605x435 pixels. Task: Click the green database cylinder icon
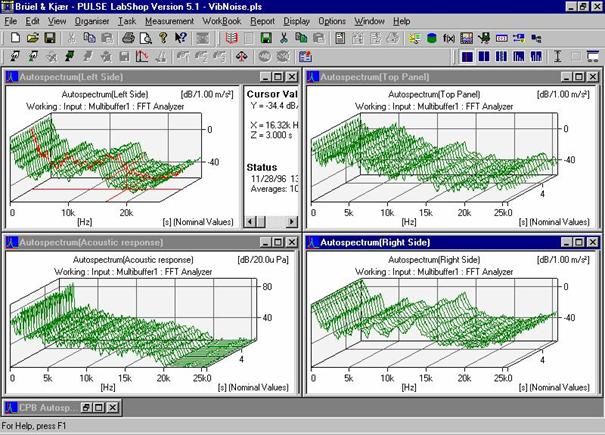(x=432, y=38)
